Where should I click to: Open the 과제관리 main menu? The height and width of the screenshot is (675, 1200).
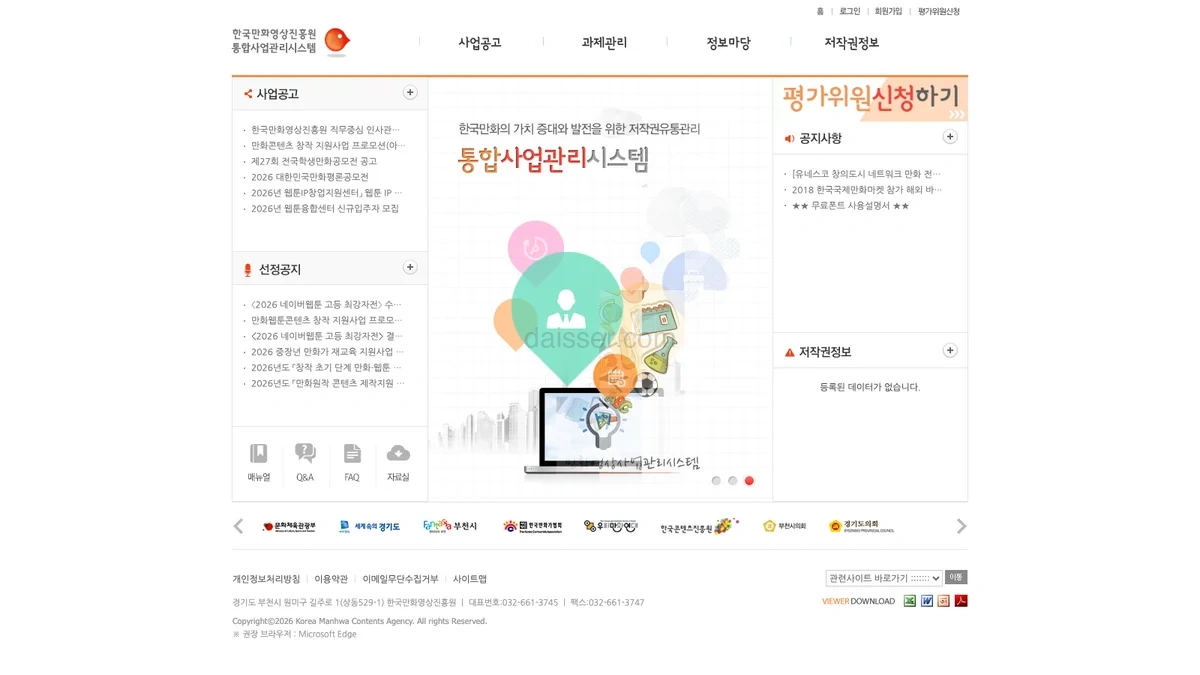(x=604, y=43)
